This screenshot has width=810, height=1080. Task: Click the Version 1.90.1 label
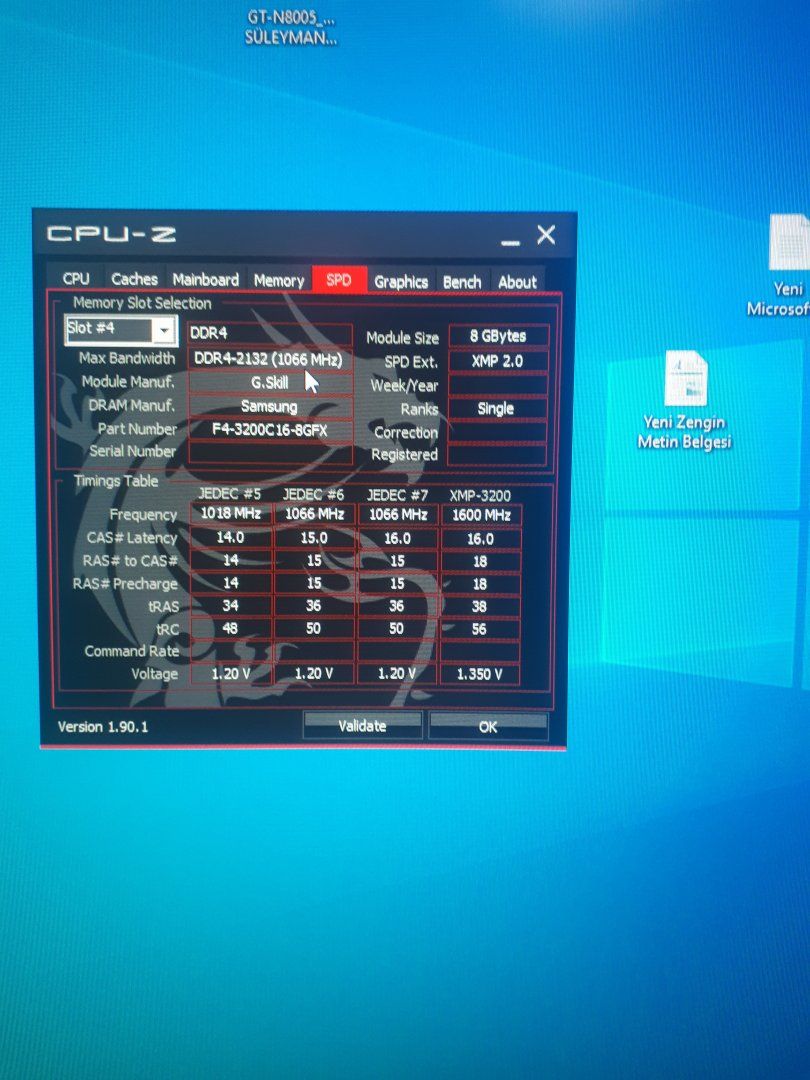[x=103, y=727]
